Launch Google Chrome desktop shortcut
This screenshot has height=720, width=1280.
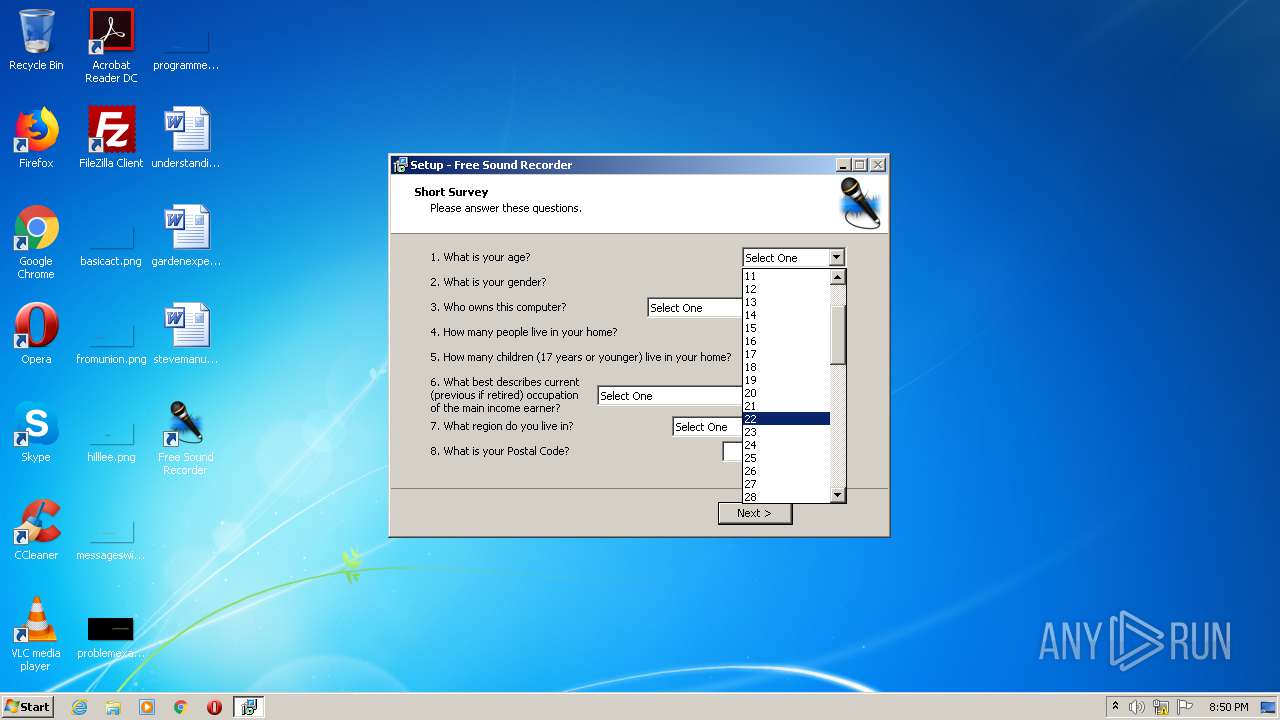point(36,243)
